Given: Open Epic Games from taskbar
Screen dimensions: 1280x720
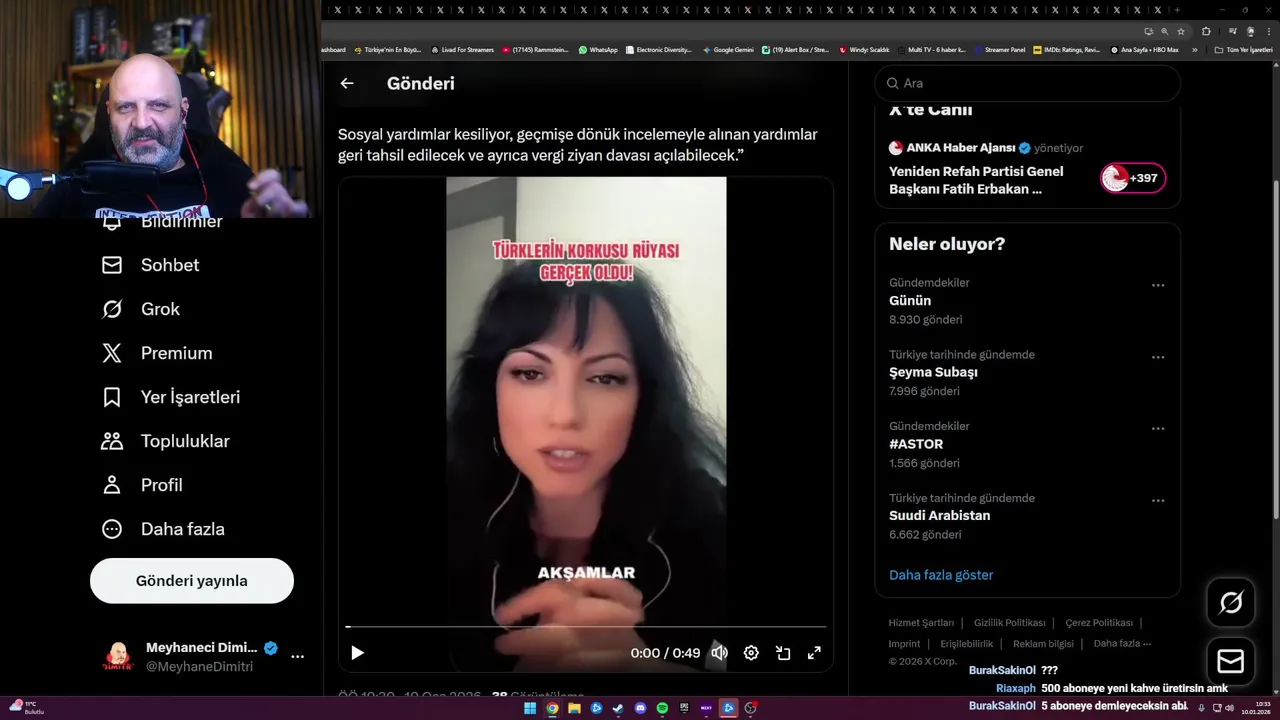Looking at the screenshot, I should (x=684, y=708).
